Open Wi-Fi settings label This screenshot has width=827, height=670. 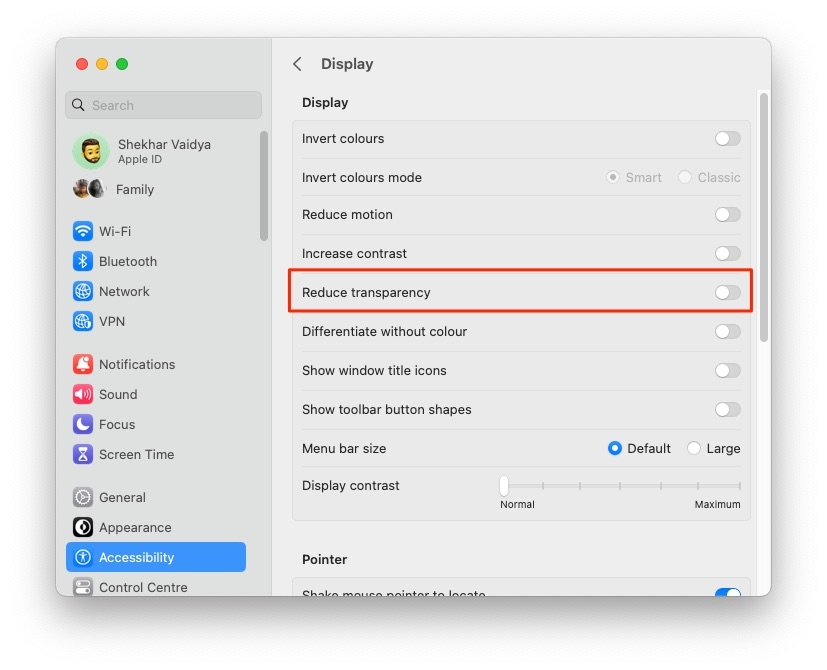click(x=115, y=231)
